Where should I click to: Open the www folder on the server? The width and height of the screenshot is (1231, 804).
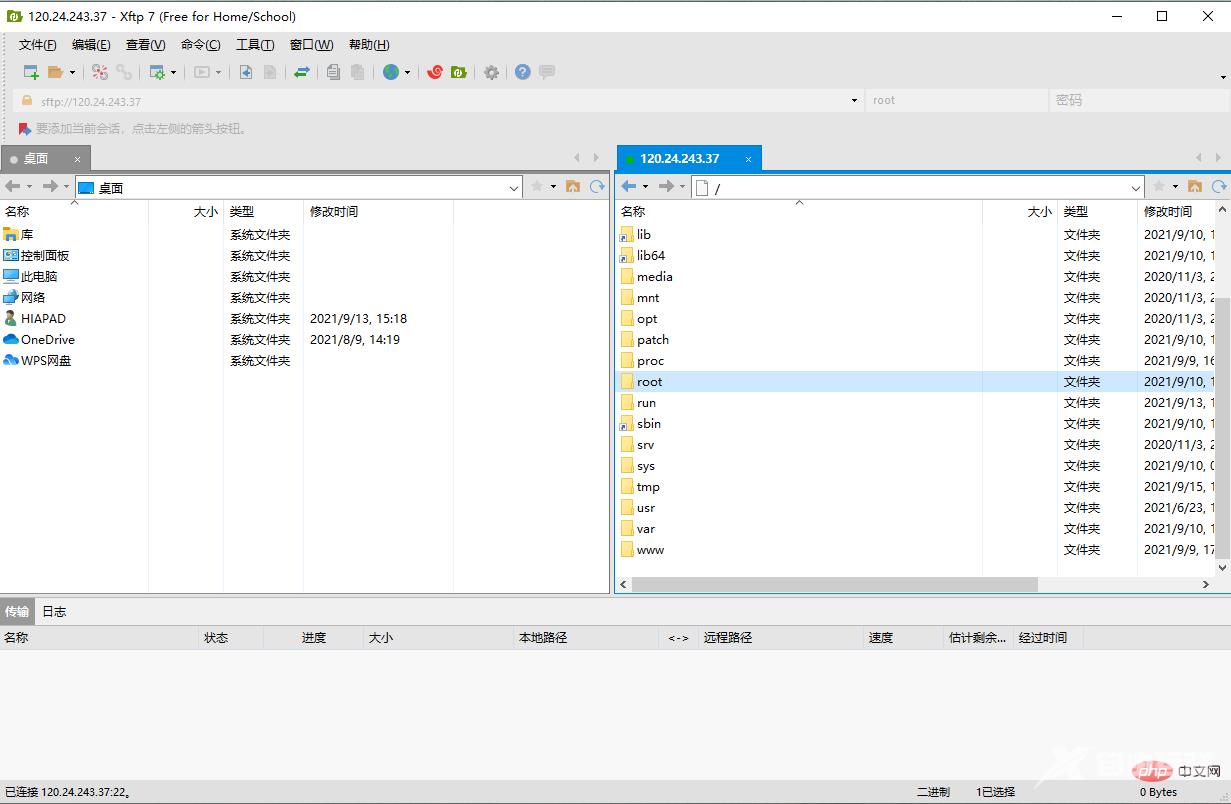coord(651,549)
